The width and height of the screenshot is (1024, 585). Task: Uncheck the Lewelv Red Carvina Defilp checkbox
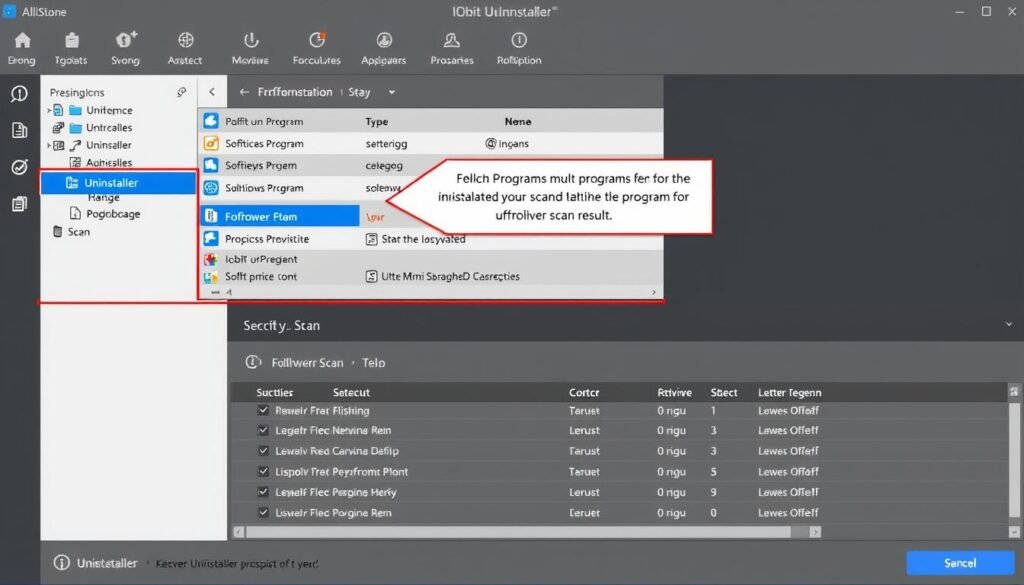coord(263,451)
